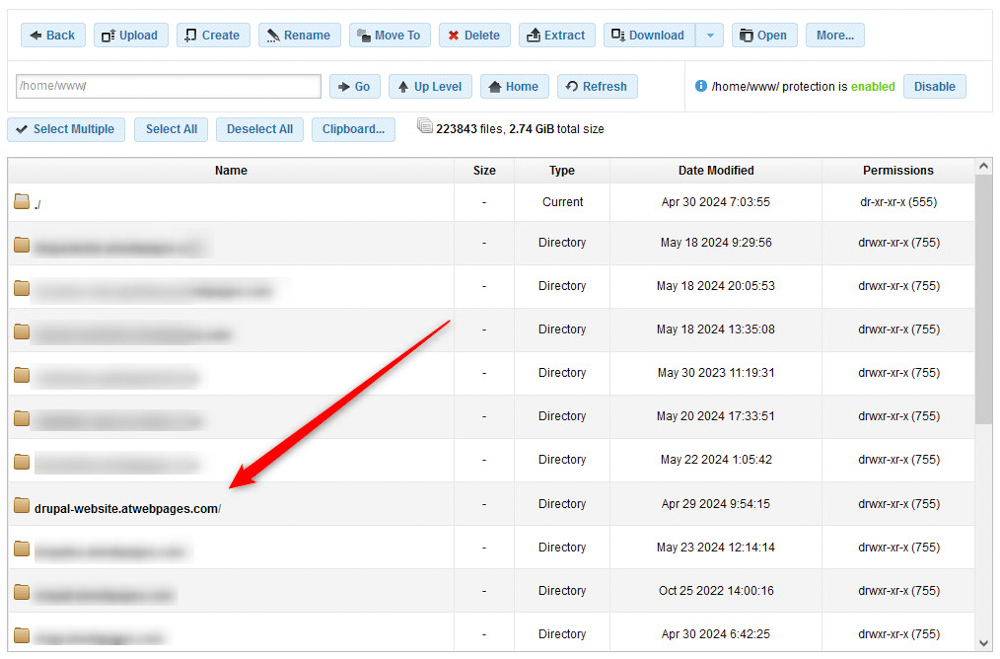
Task: Click the Select All button
Action: coord(170,129)
